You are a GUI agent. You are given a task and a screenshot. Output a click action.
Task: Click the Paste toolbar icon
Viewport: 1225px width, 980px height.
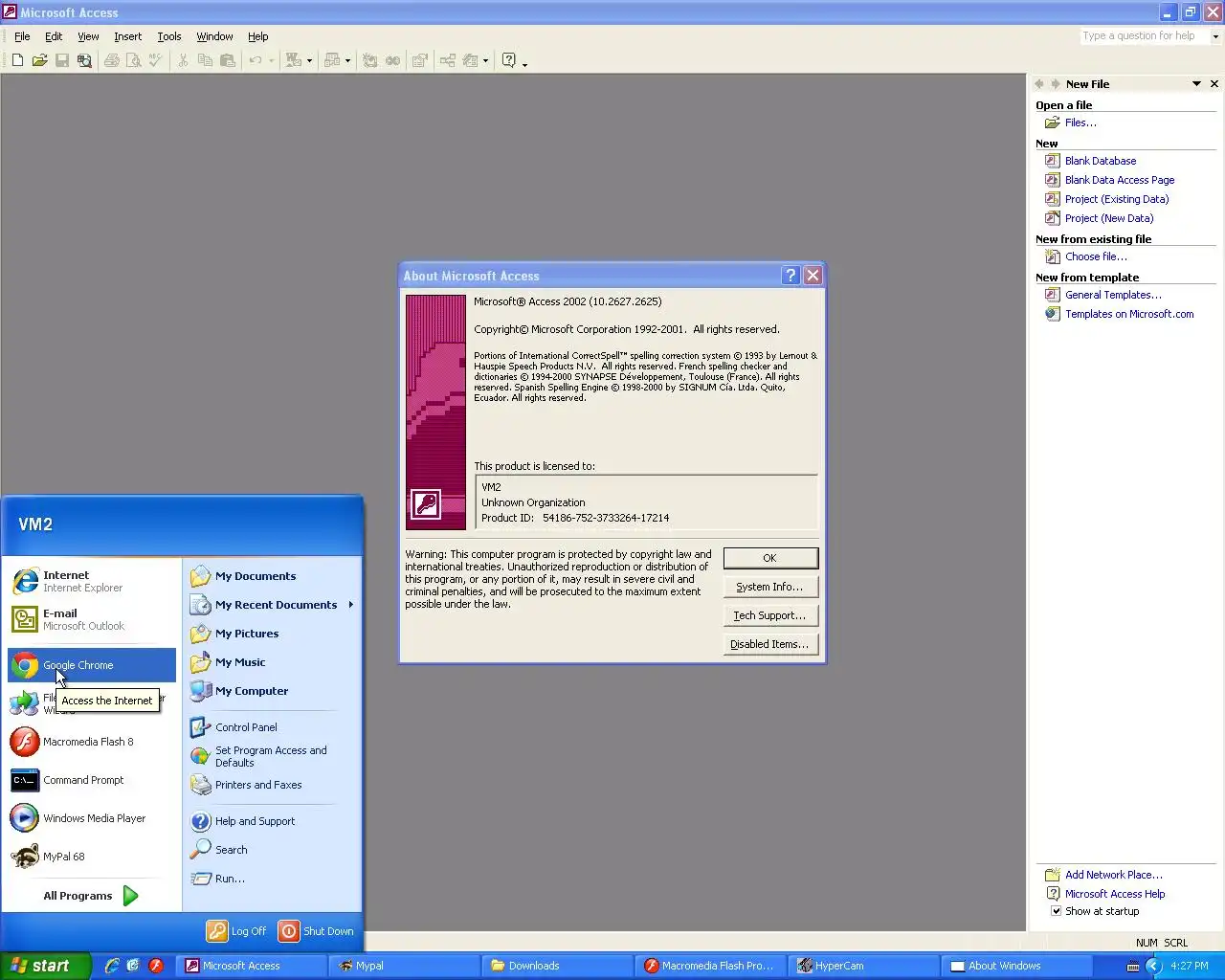coord(227,60)
